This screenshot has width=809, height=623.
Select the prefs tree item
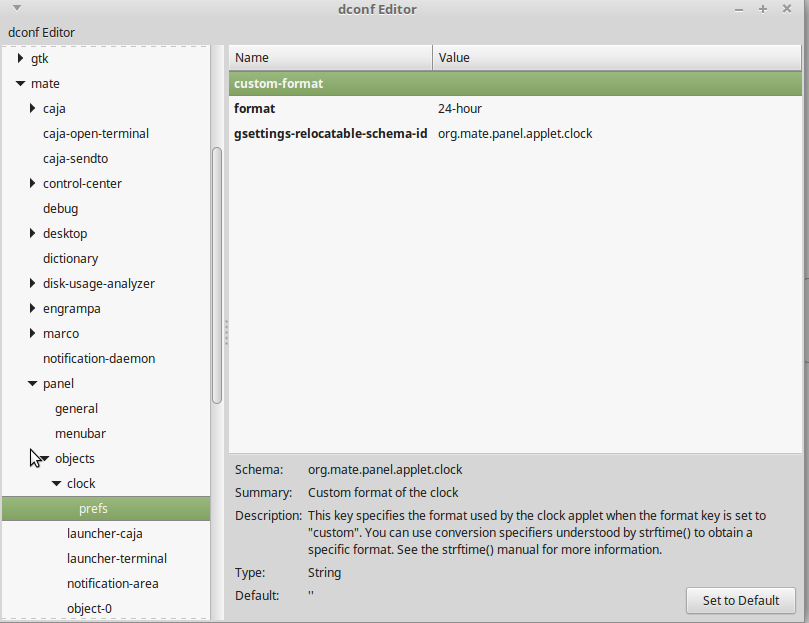point(93,508)
